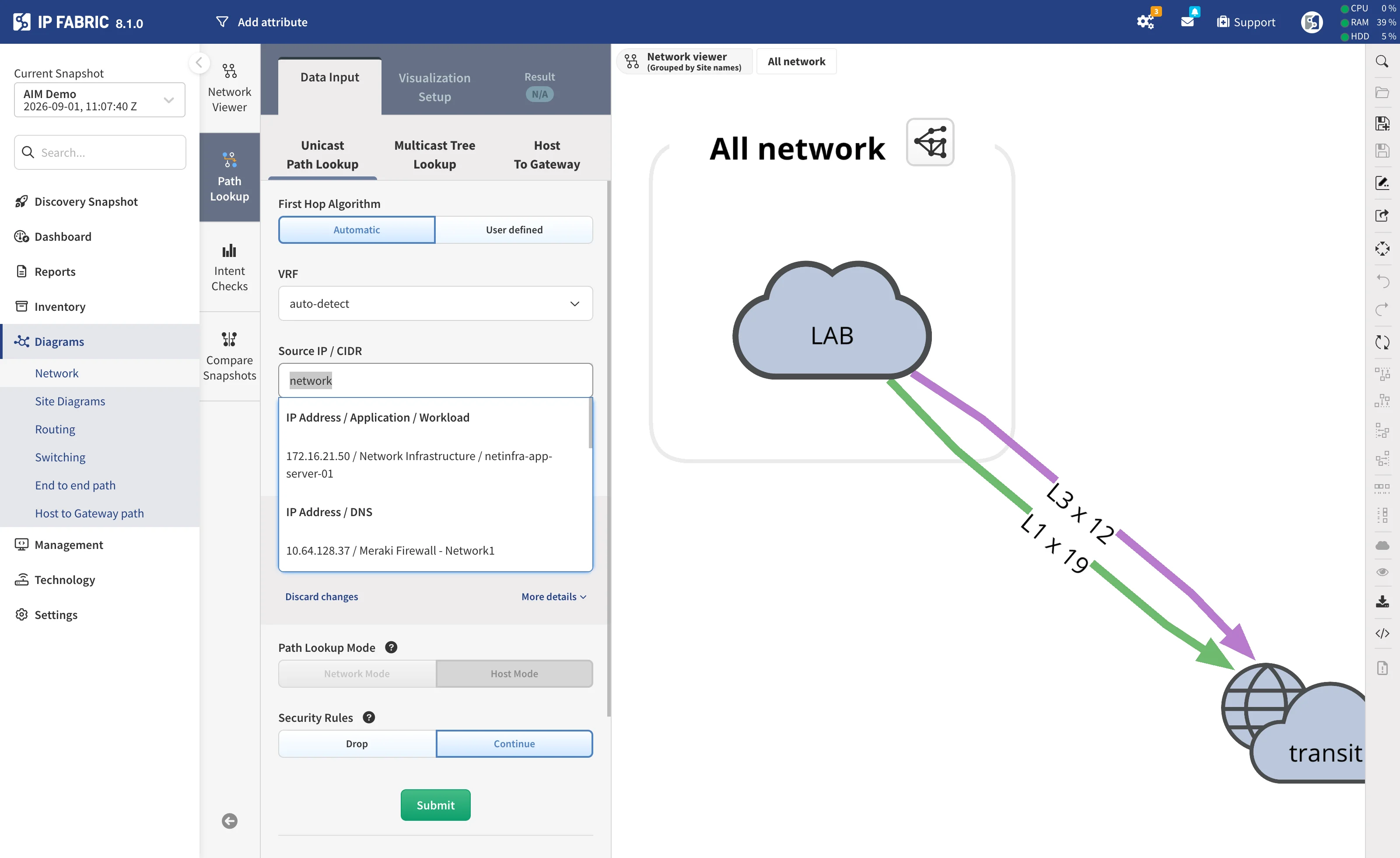Image resolution: width=1400 pixels, height=858 pixels.
Task: Click the round back arrow at panel bottom
Action: point(230,821)
